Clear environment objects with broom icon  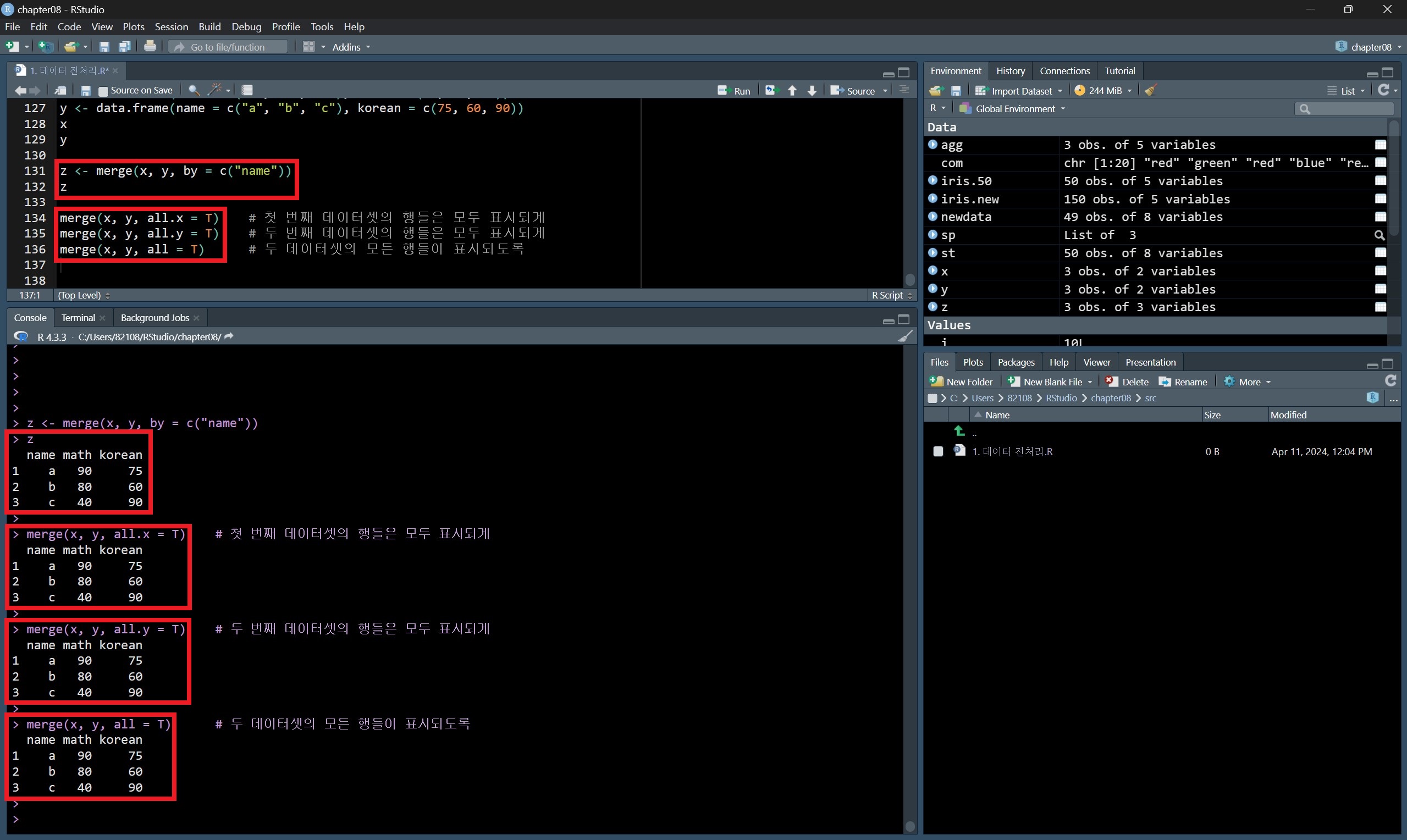(x=1150, y=91)
